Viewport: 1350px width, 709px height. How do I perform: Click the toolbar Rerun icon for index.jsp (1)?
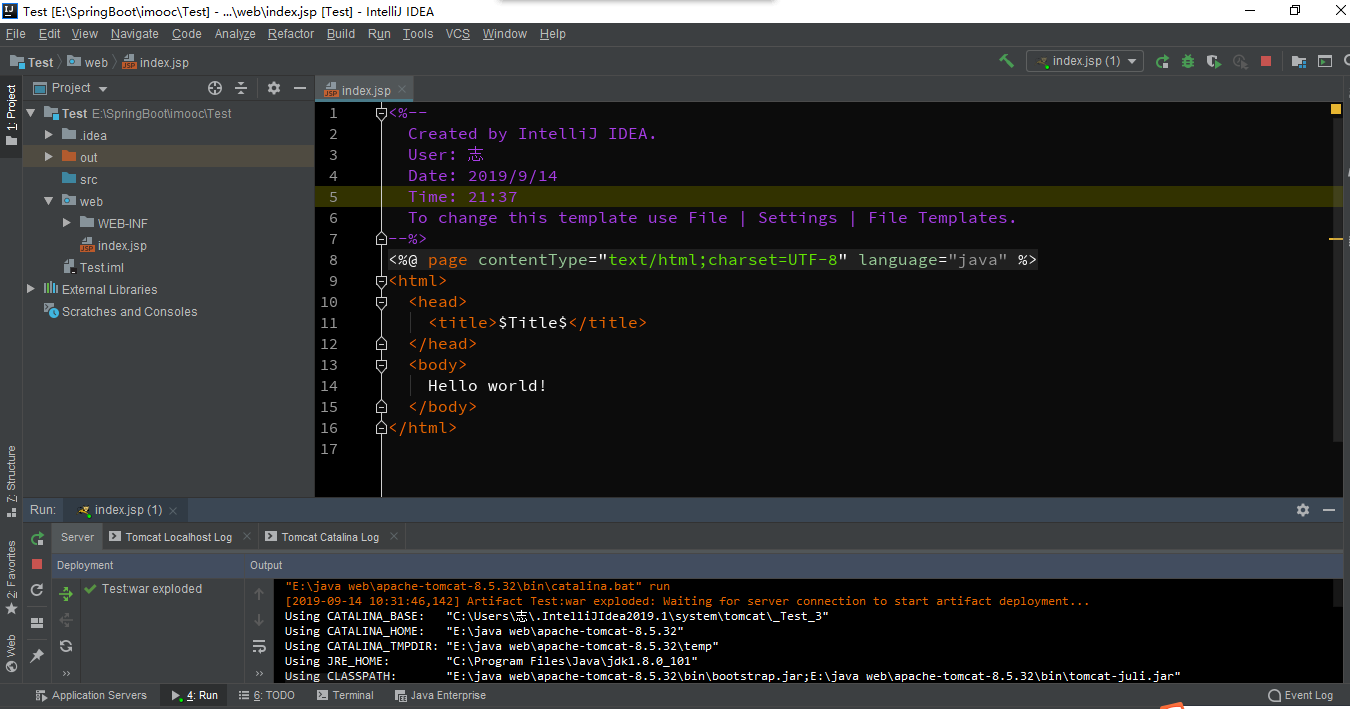pyautogui.click(x=1162, y=61)
